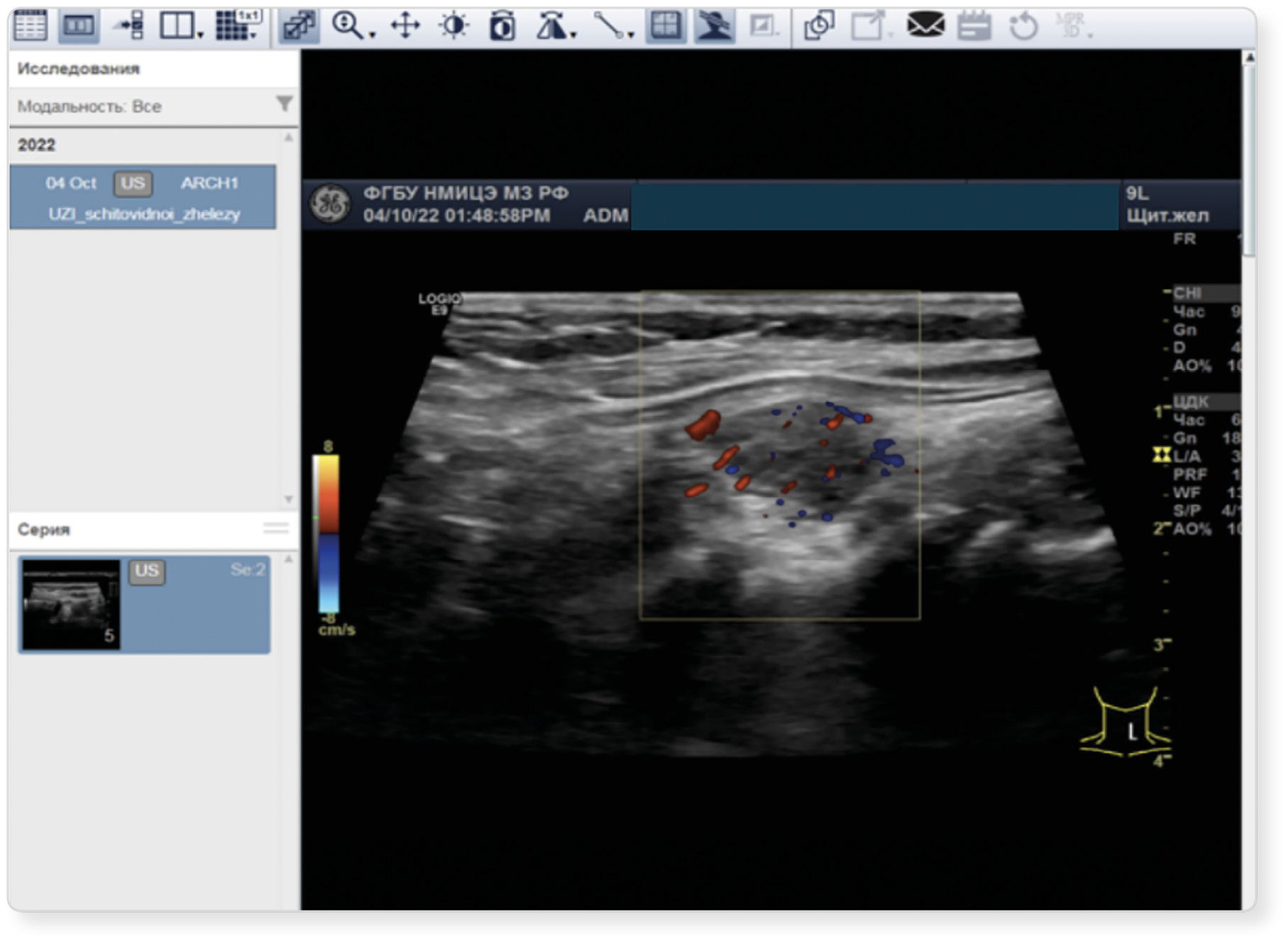Image resolution: width=1288 pixels, height=943 pixels.
Task: Open the modality filter funnel
Action: tap(284, 105)
